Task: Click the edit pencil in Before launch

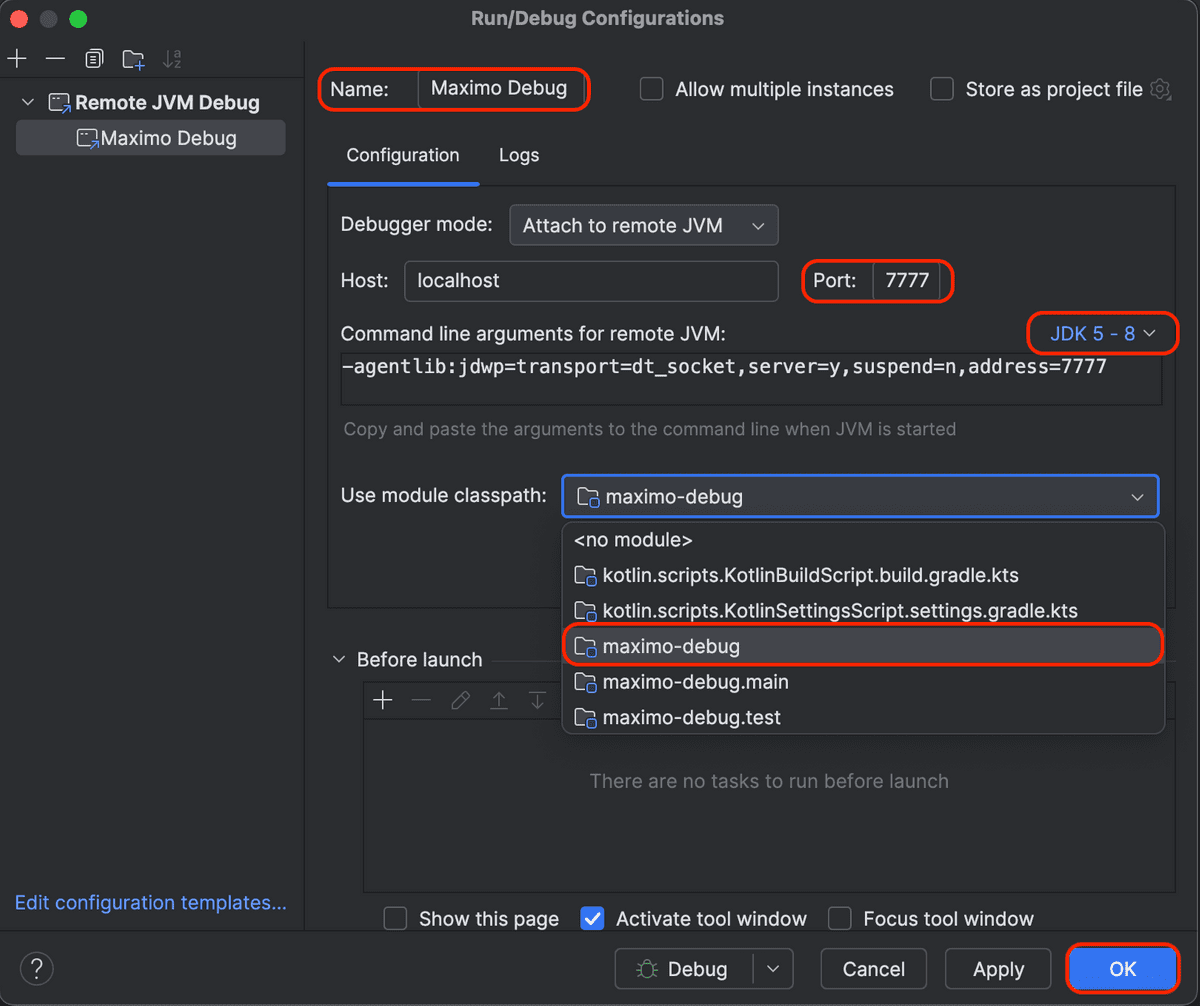Action: [460, 700]
